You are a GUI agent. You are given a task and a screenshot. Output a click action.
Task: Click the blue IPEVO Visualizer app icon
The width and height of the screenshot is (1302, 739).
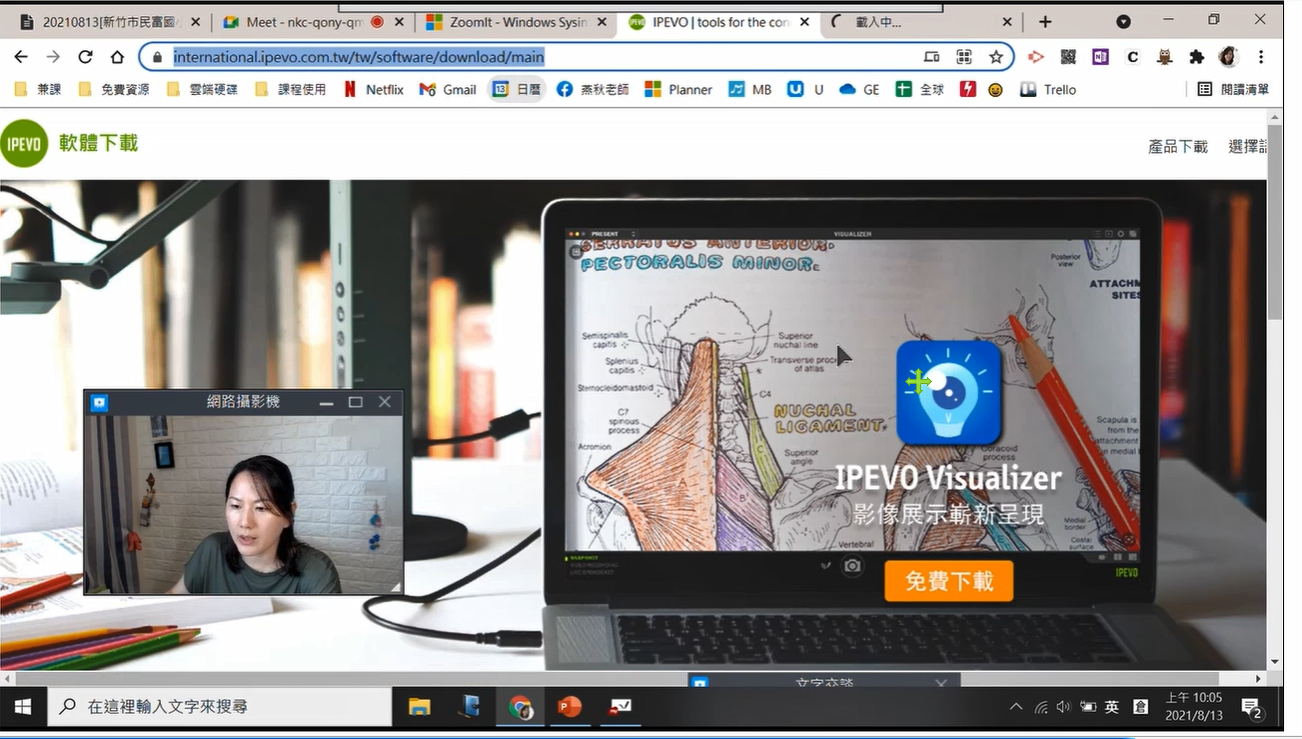948,393
